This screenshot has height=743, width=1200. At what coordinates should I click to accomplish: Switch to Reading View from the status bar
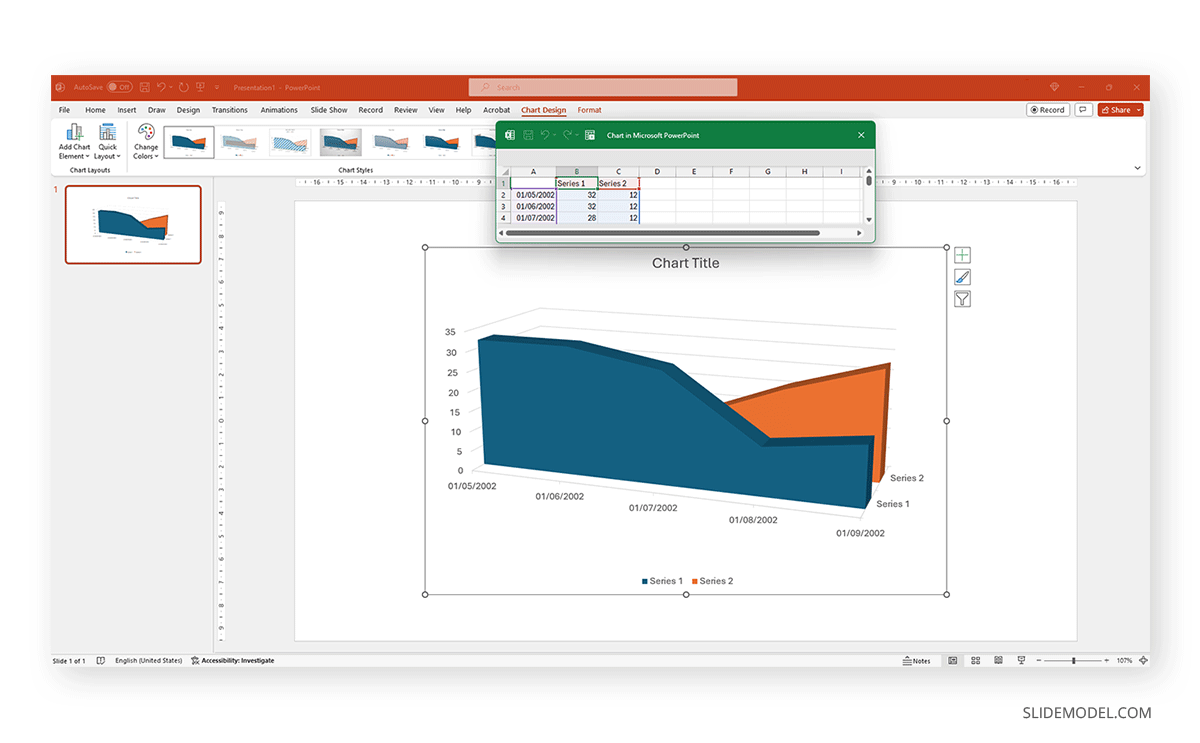998,660
